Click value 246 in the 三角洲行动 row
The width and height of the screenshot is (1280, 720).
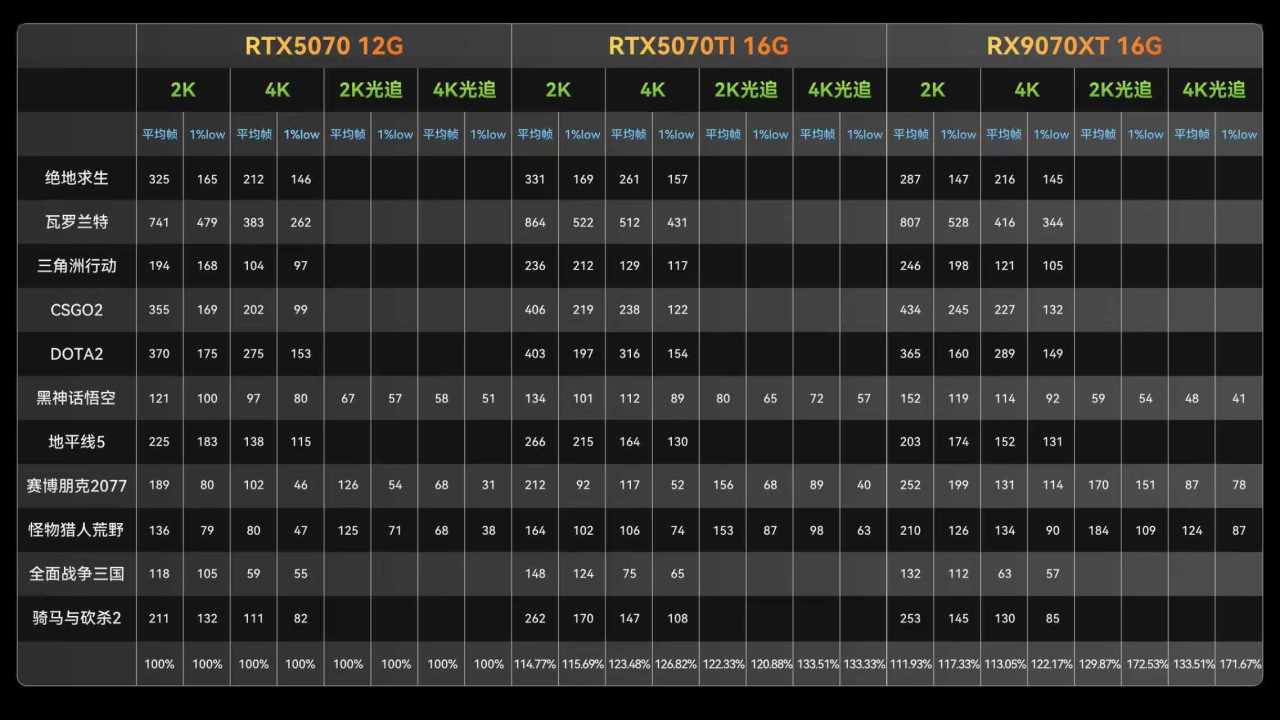(x=910, y=266)
